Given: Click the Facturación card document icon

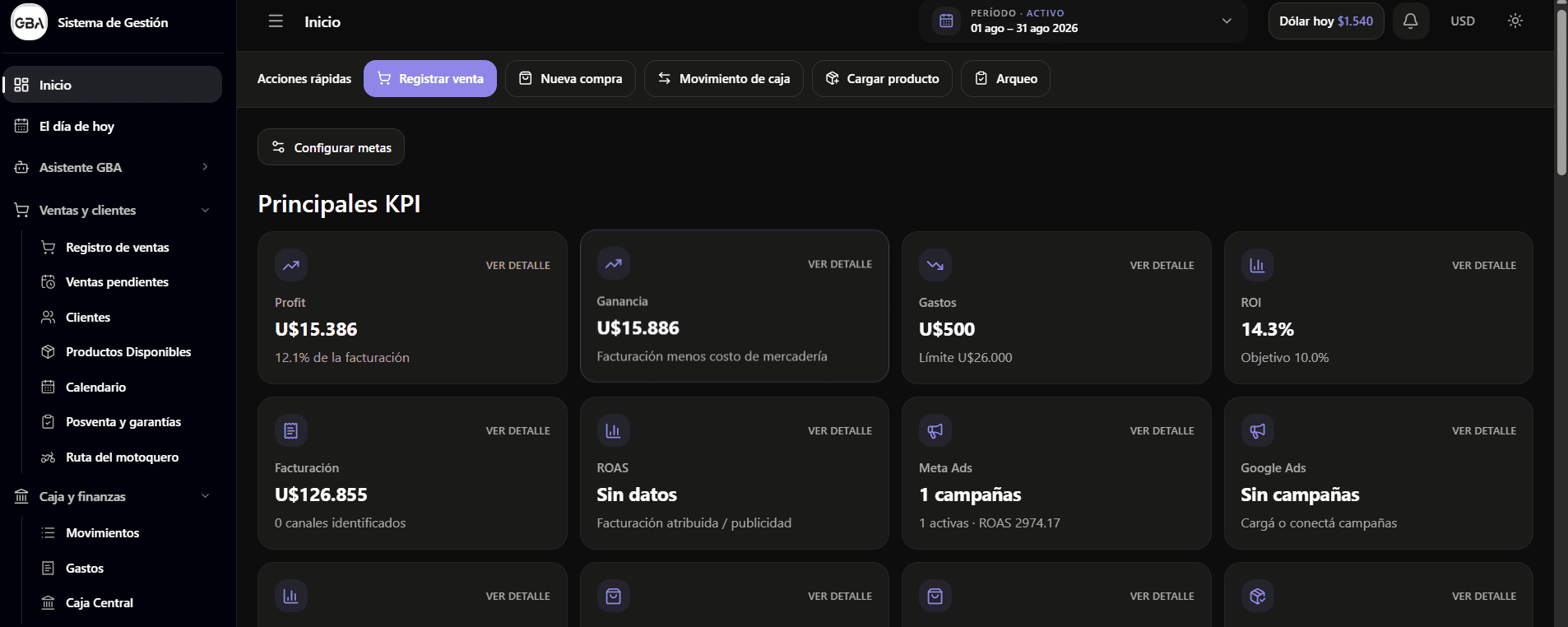Looking at the screenshot, I should (x=291, y=430).
